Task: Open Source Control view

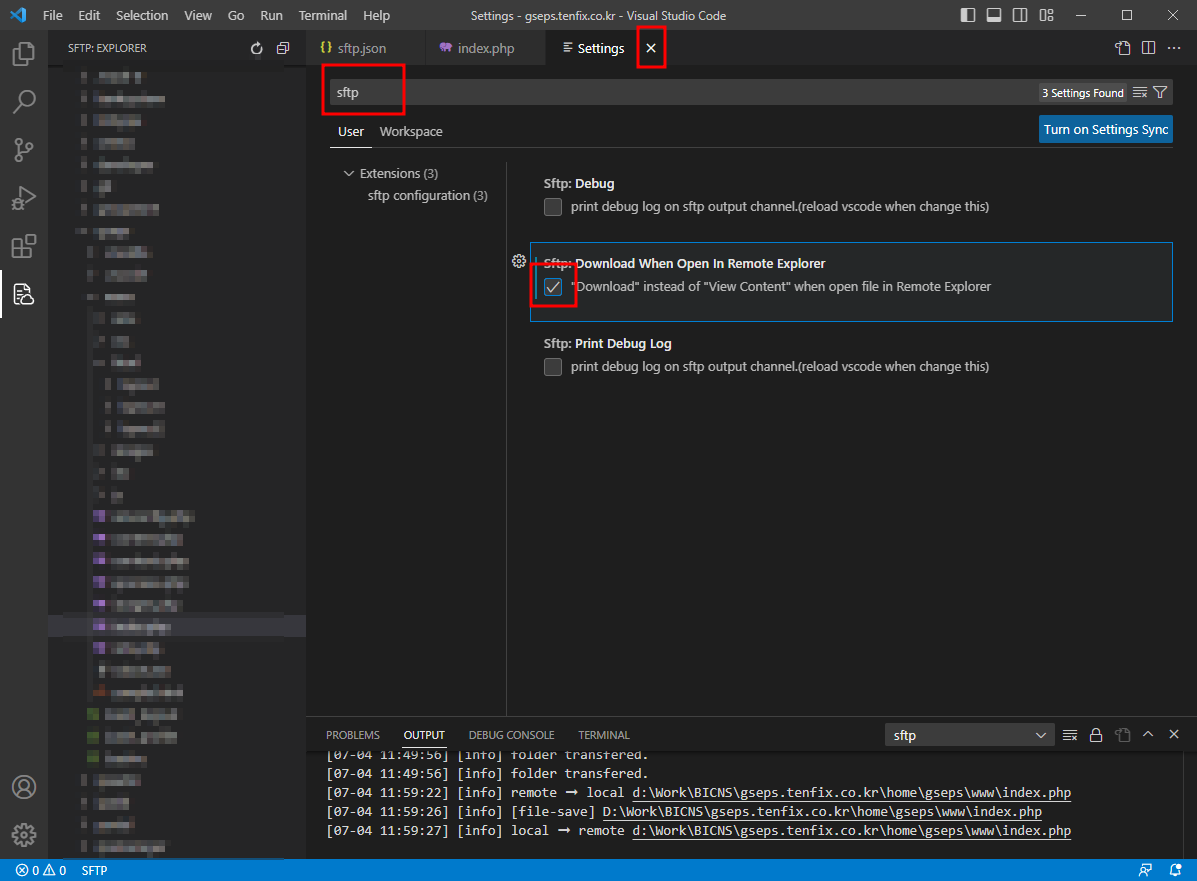Action: [x=24, y=150]
